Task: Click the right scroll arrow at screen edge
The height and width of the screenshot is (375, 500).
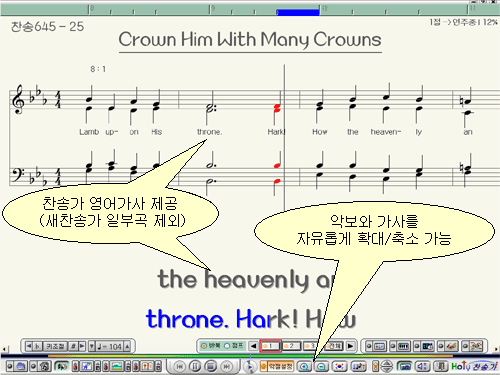Action: pos(496,349)
